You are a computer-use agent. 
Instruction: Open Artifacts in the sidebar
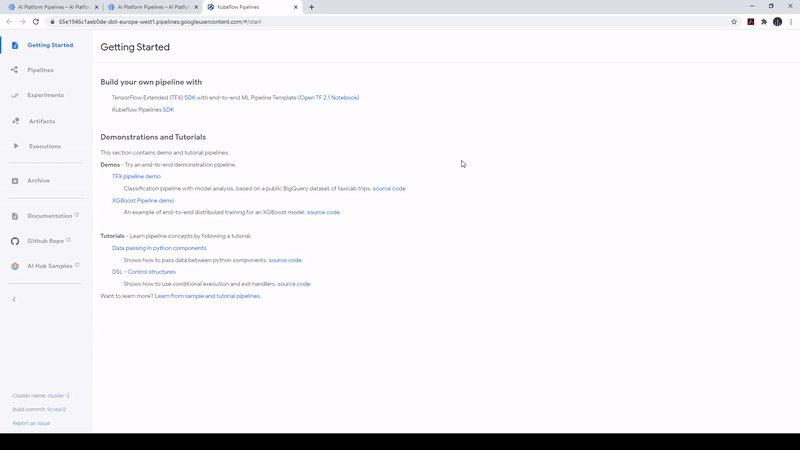[x=42, y=121]
